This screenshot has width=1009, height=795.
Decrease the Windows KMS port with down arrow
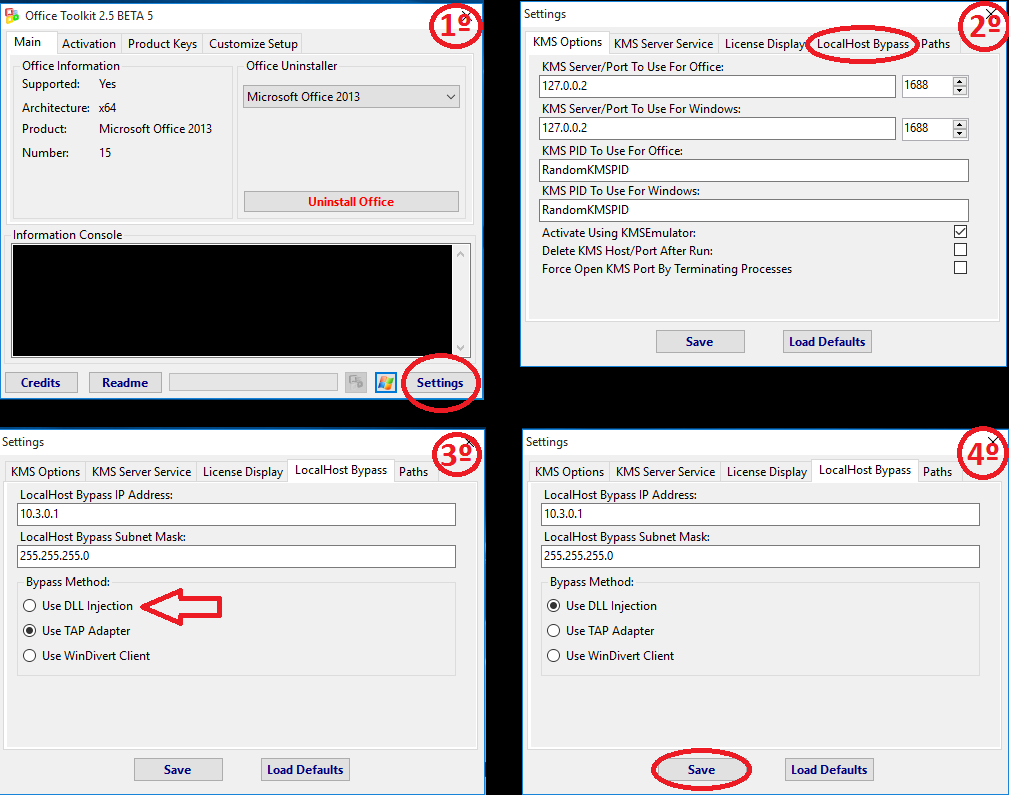pyautogui.click(x=960, y=133)
